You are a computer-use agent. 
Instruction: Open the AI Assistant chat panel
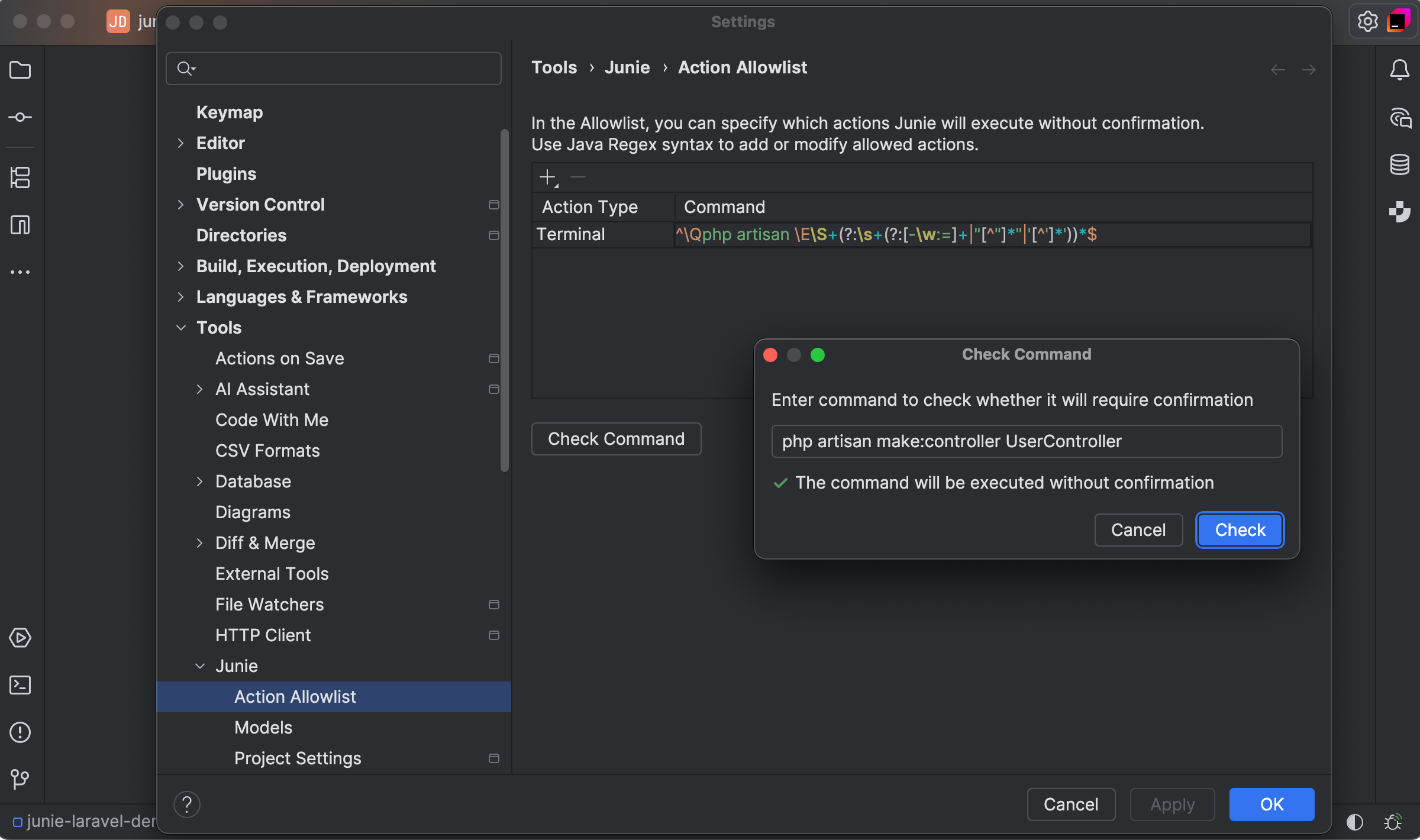(1400, 117)
